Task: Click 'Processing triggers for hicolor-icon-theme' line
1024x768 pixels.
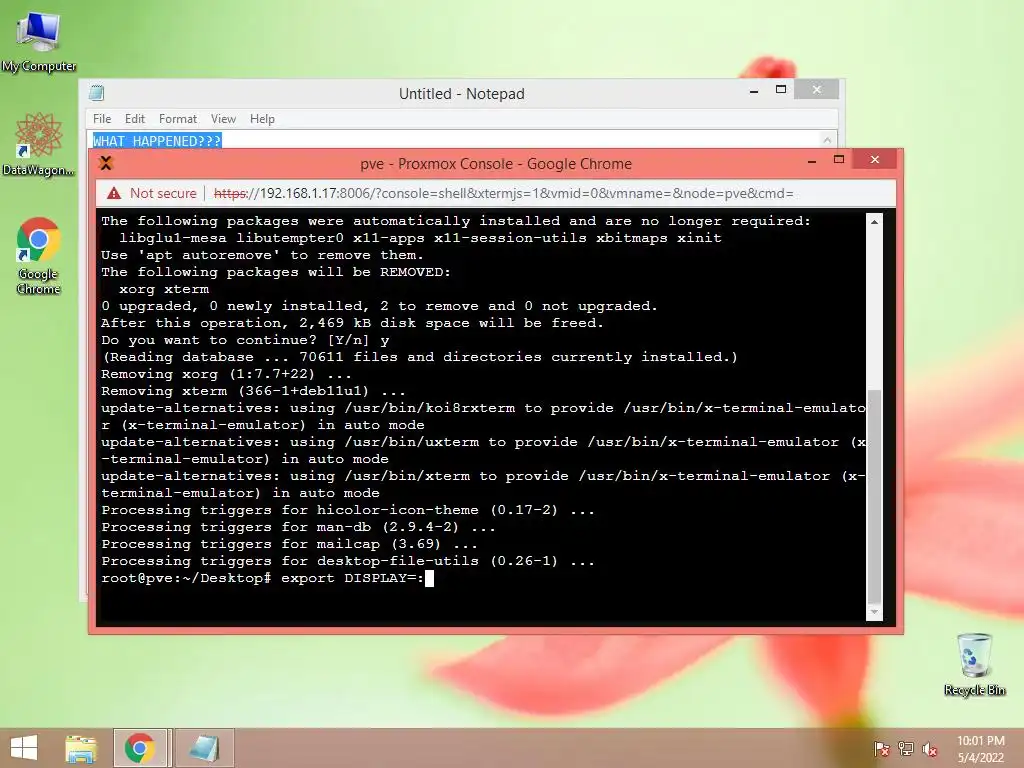Action: coord(348,510)
